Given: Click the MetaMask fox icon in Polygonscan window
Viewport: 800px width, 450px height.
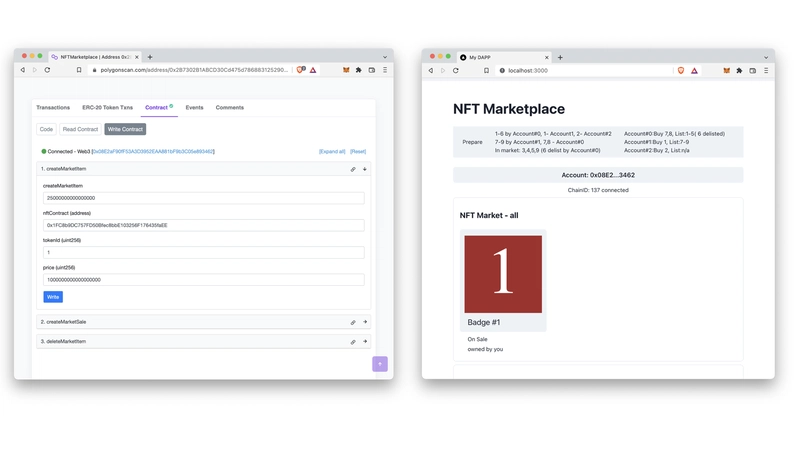Looking at the screenshot, I should [346, 70].
